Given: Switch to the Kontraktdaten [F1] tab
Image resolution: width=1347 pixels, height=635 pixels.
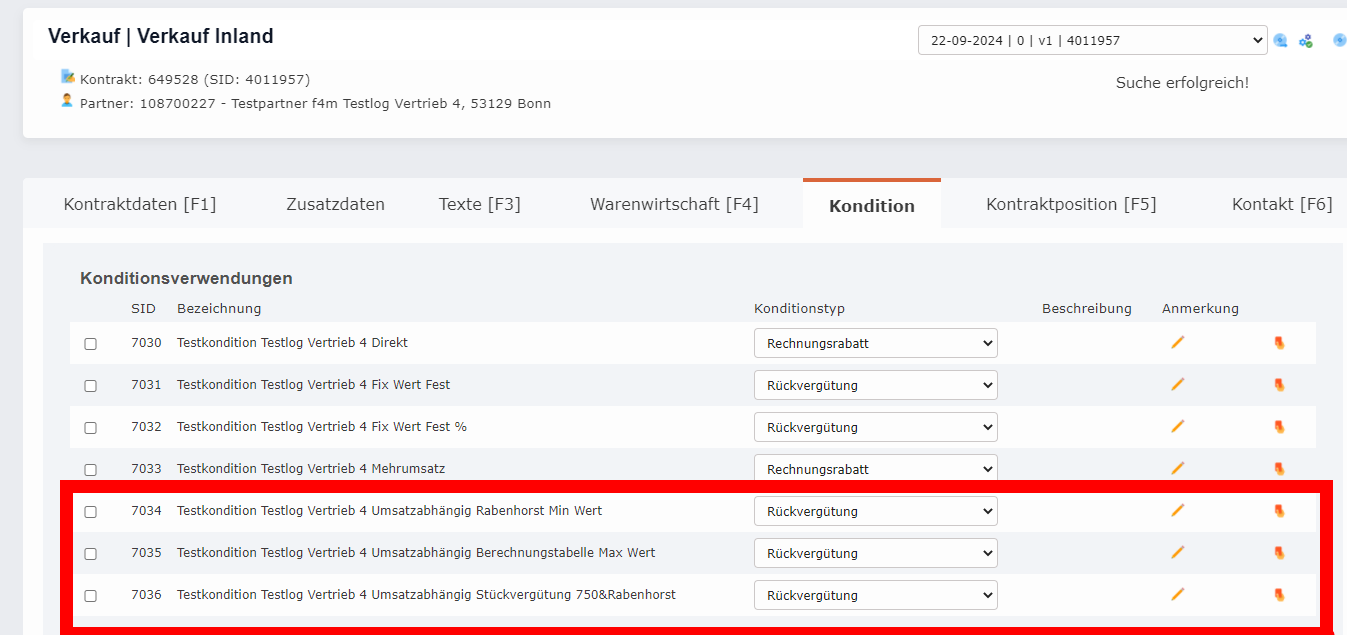Looking at the screenshot, I should click(142, 203).
